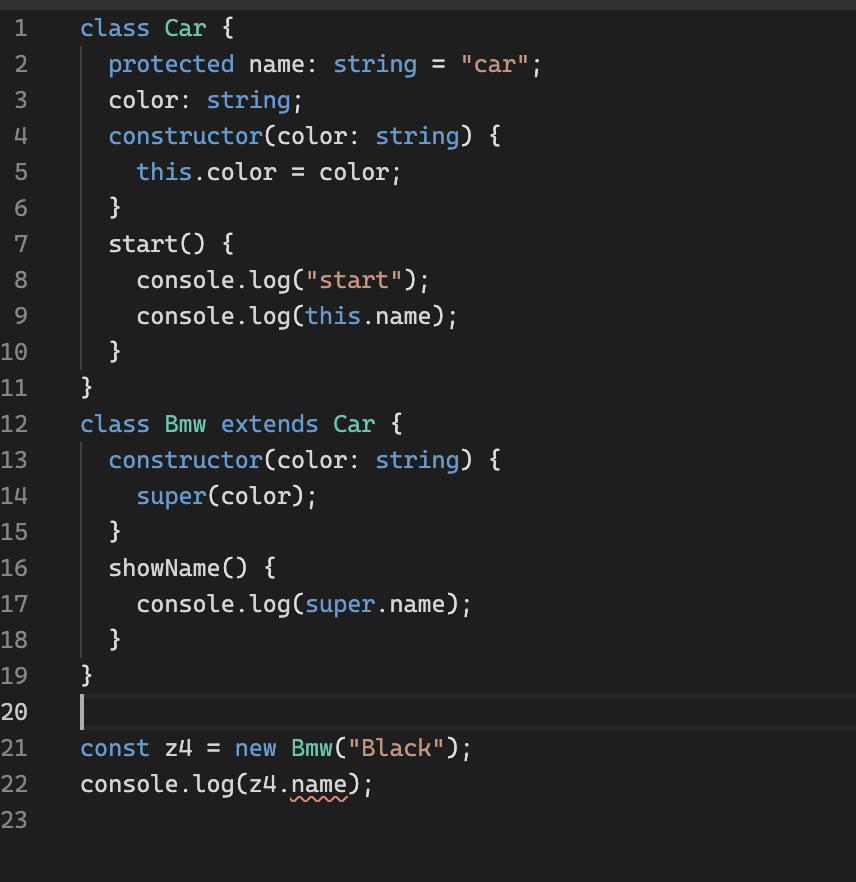The height and width of the screenshot is (882, 856).
Task: Click line number 12 in the gutter
Action: 14,424
